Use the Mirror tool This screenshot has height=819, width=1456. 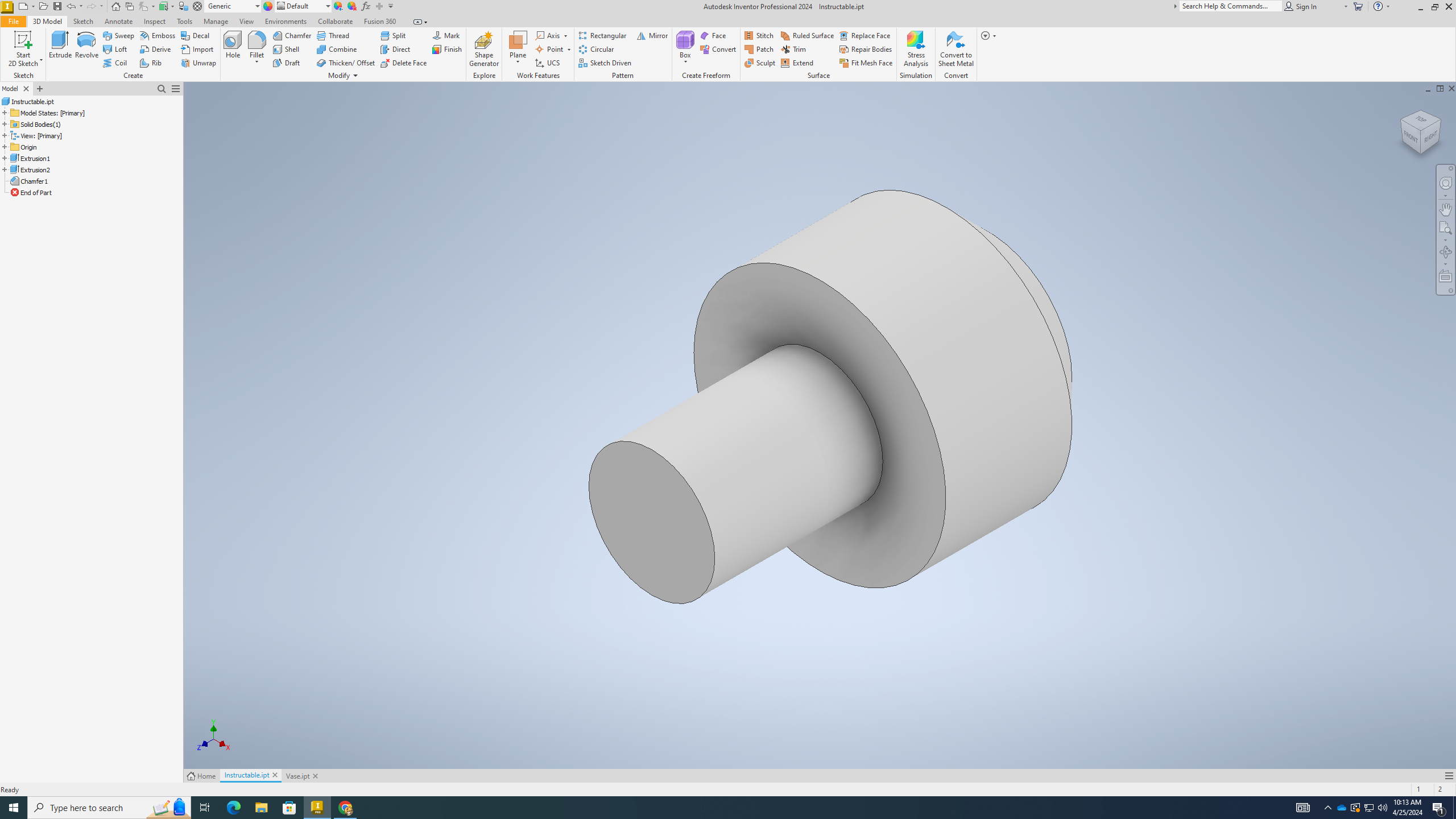(x=652, y=35)
